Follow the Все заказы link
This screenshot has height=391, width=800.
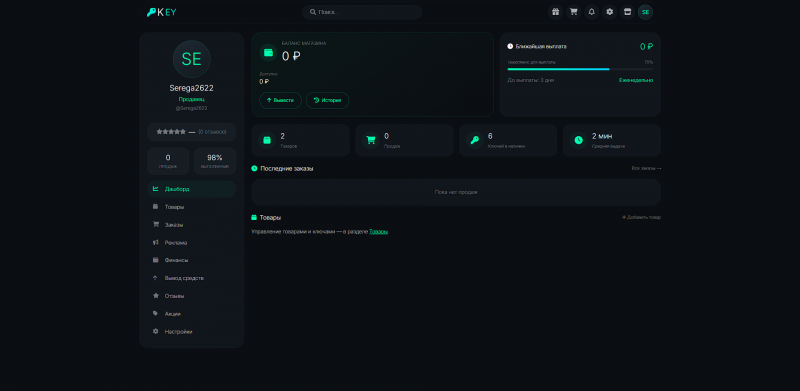pyautogui.click(x=646, y=168)
